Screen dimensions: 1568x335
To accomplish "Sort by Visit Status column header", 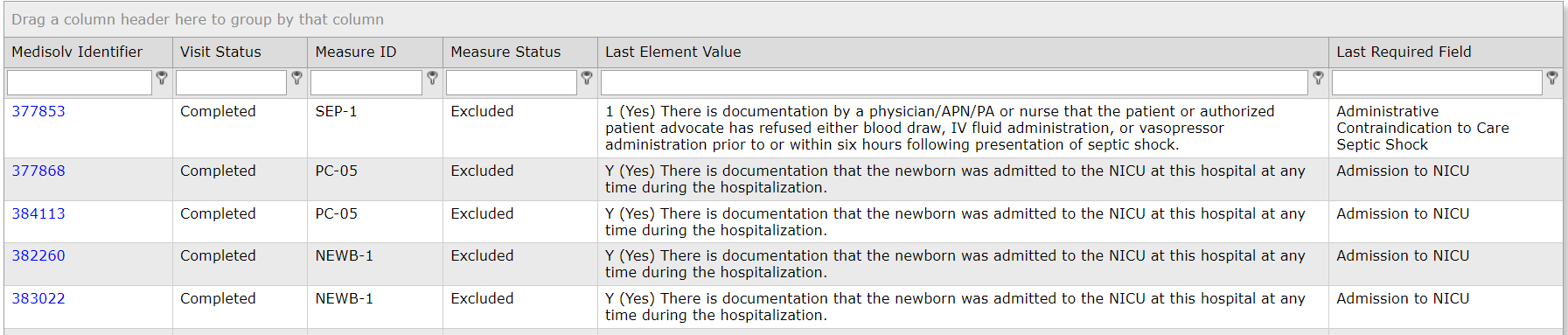I will (220, 52).
